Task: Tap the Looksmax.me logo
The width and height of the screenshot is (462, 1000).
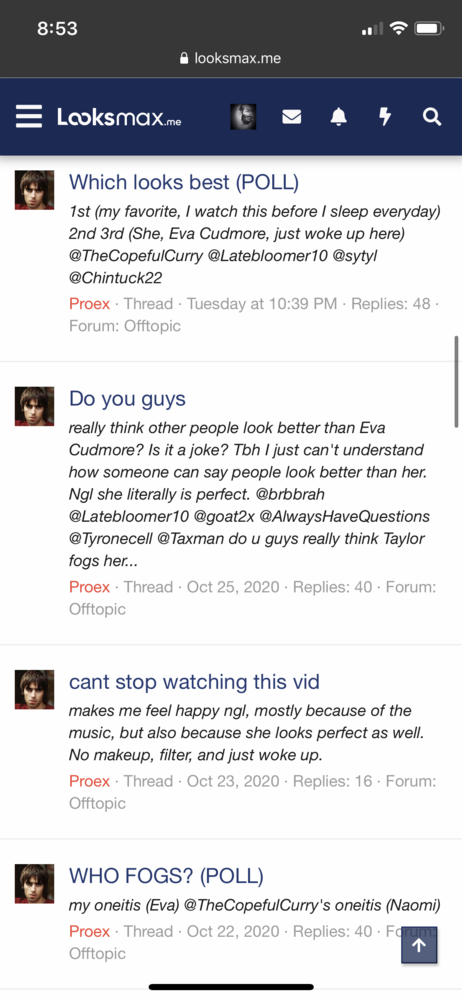Action: 119,117
